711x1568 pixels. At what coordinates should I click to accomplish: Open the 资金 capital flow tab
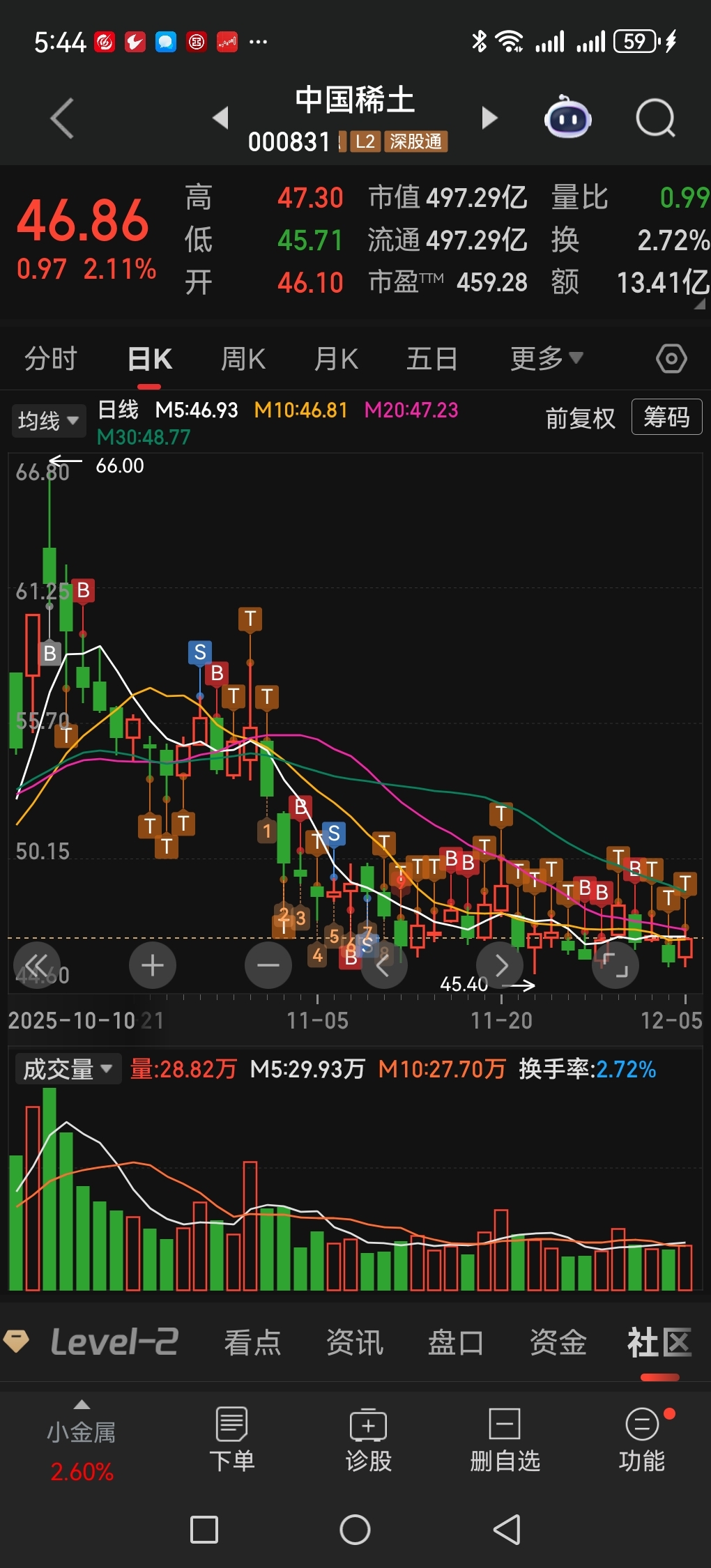point(558,1342)
